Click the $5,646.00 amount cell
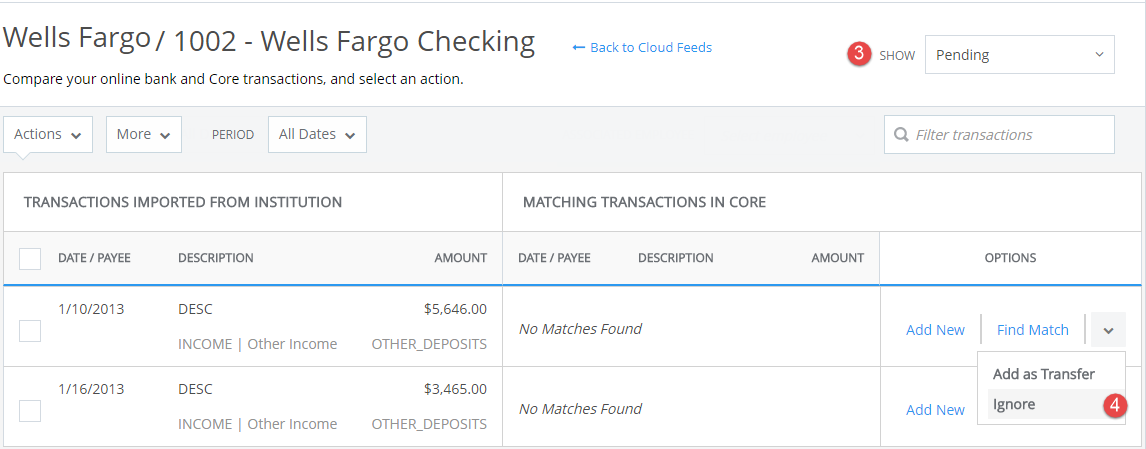 click(x=455, y=309)
